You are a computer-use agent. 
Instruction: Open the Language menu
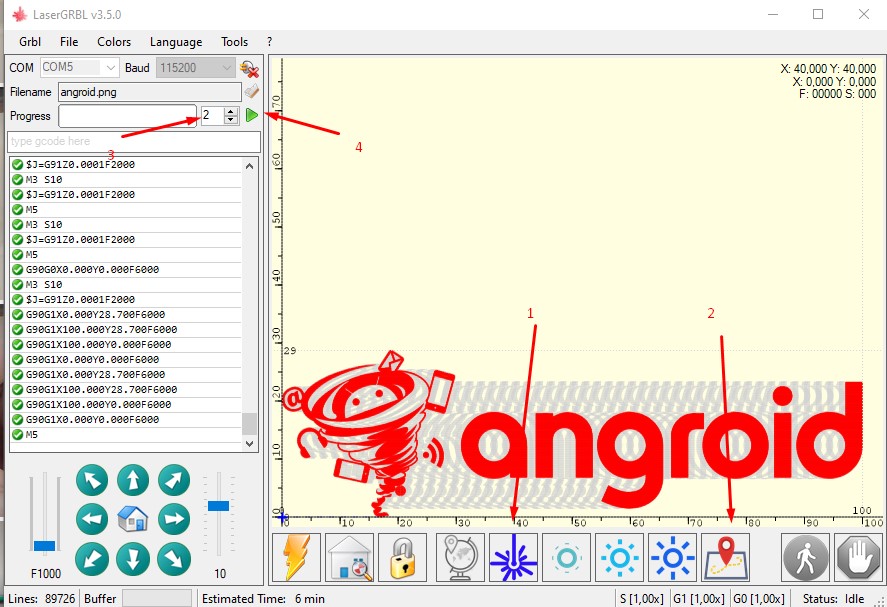176,42
